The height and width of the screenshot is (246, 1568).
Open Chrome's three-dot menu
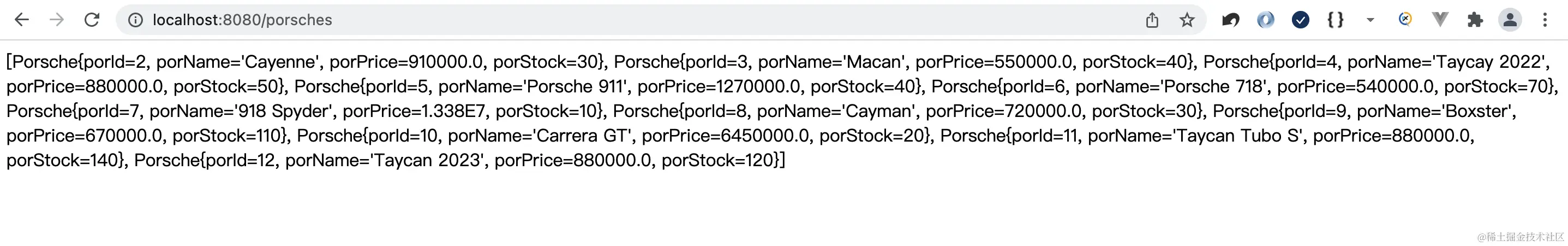1545,20
